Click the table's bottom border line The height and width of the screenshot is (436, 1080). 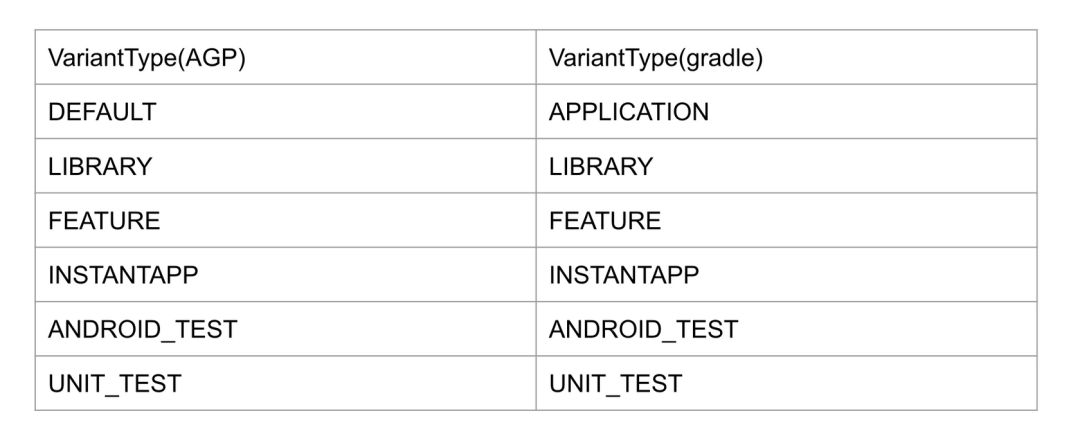[x=536, y=410]
